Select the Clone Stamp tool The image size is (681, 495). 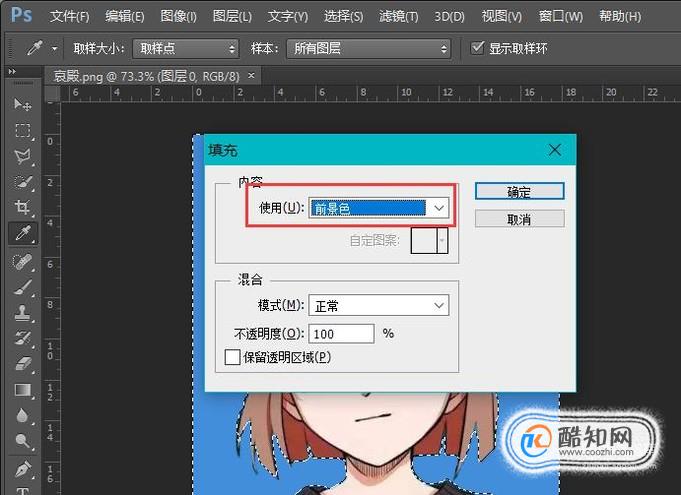(23, 312)
